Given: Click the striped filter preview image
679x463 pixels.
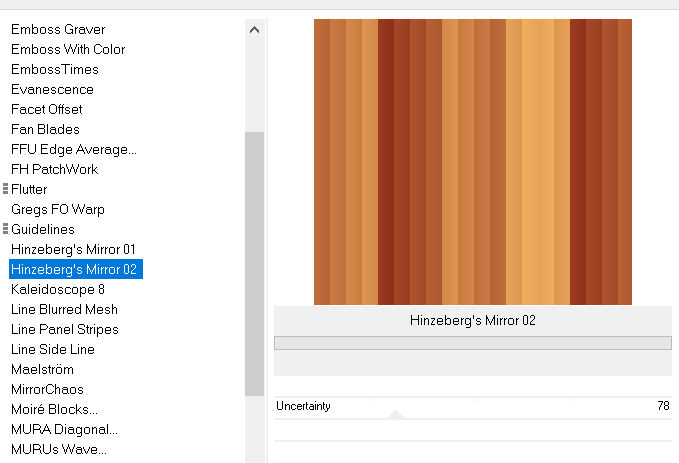Looking at the screenshot, I should point(473,162).
